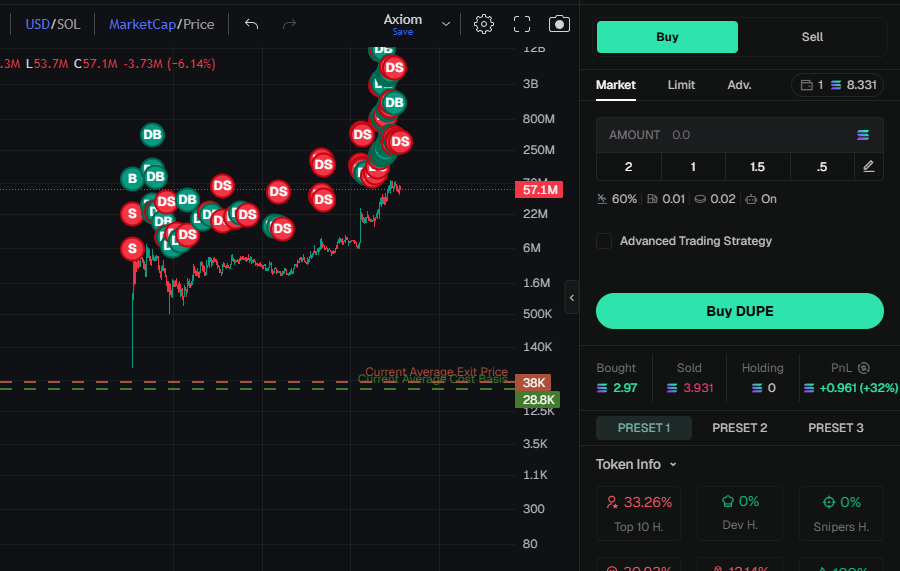This screenshot has width=900, height=571.
Task: Select PRESET 2 tab
Action: point(739,428)
